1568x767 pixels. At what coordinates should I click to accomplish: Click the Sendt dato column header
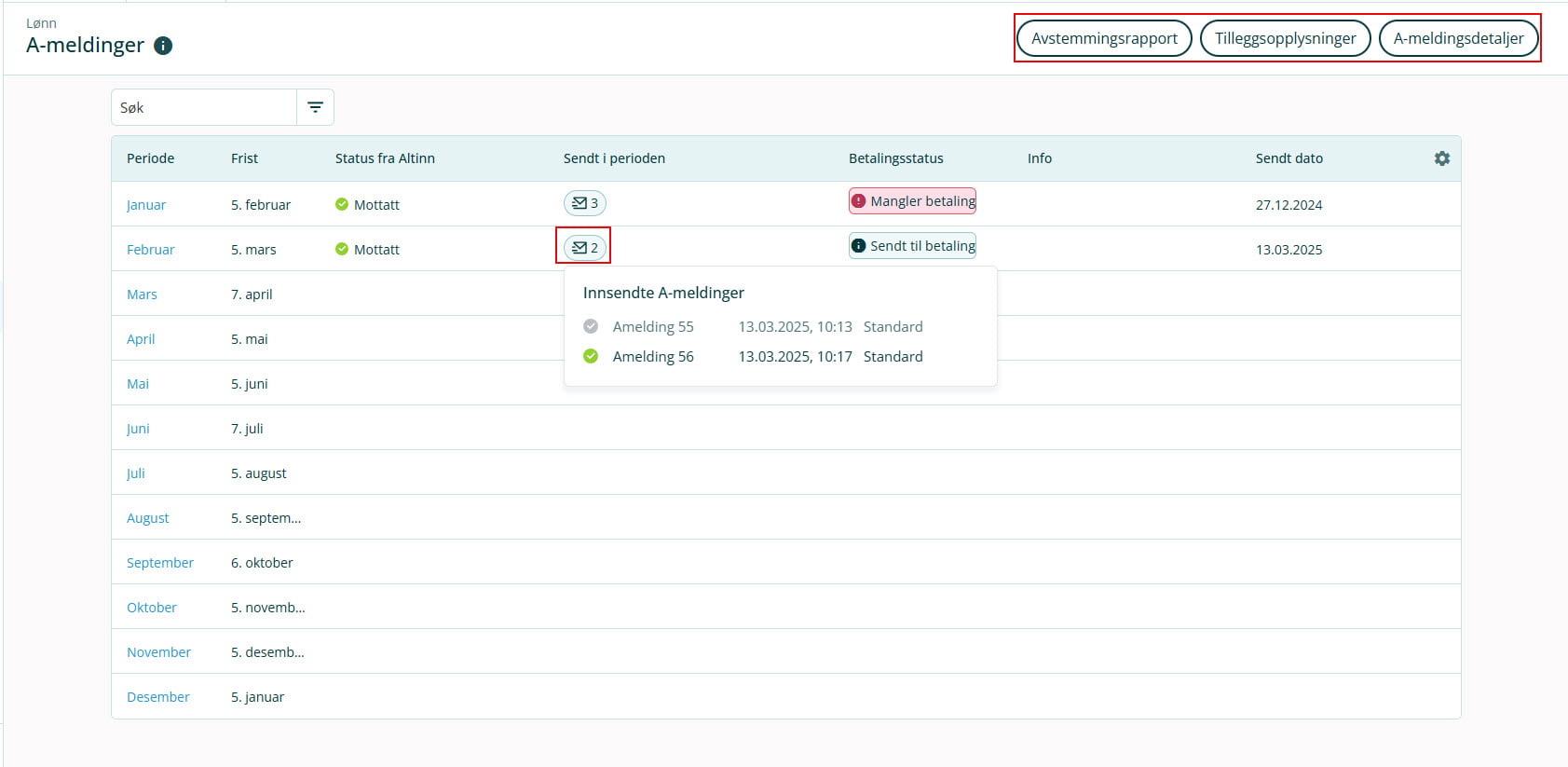point(1288,158)
